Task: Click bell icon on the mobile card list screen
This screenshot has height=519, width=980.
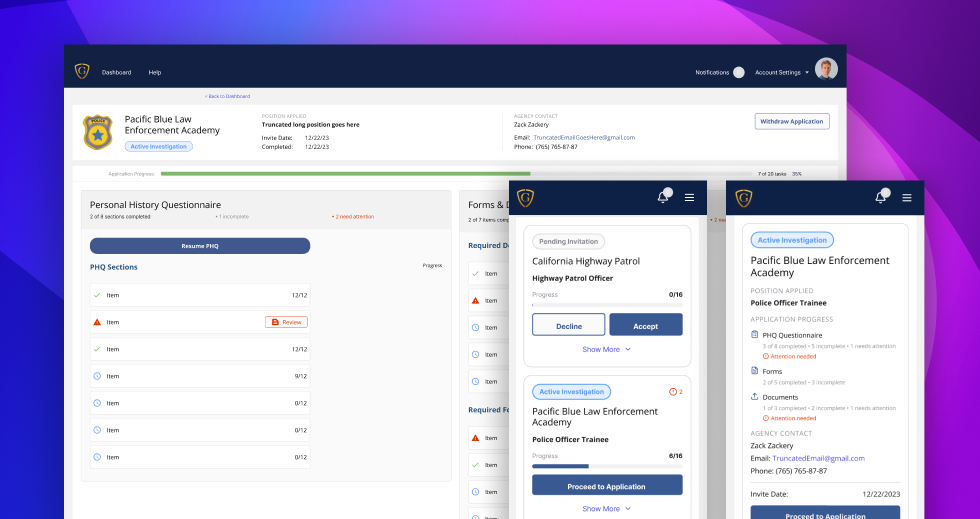Action: click(x=663, y=198)
